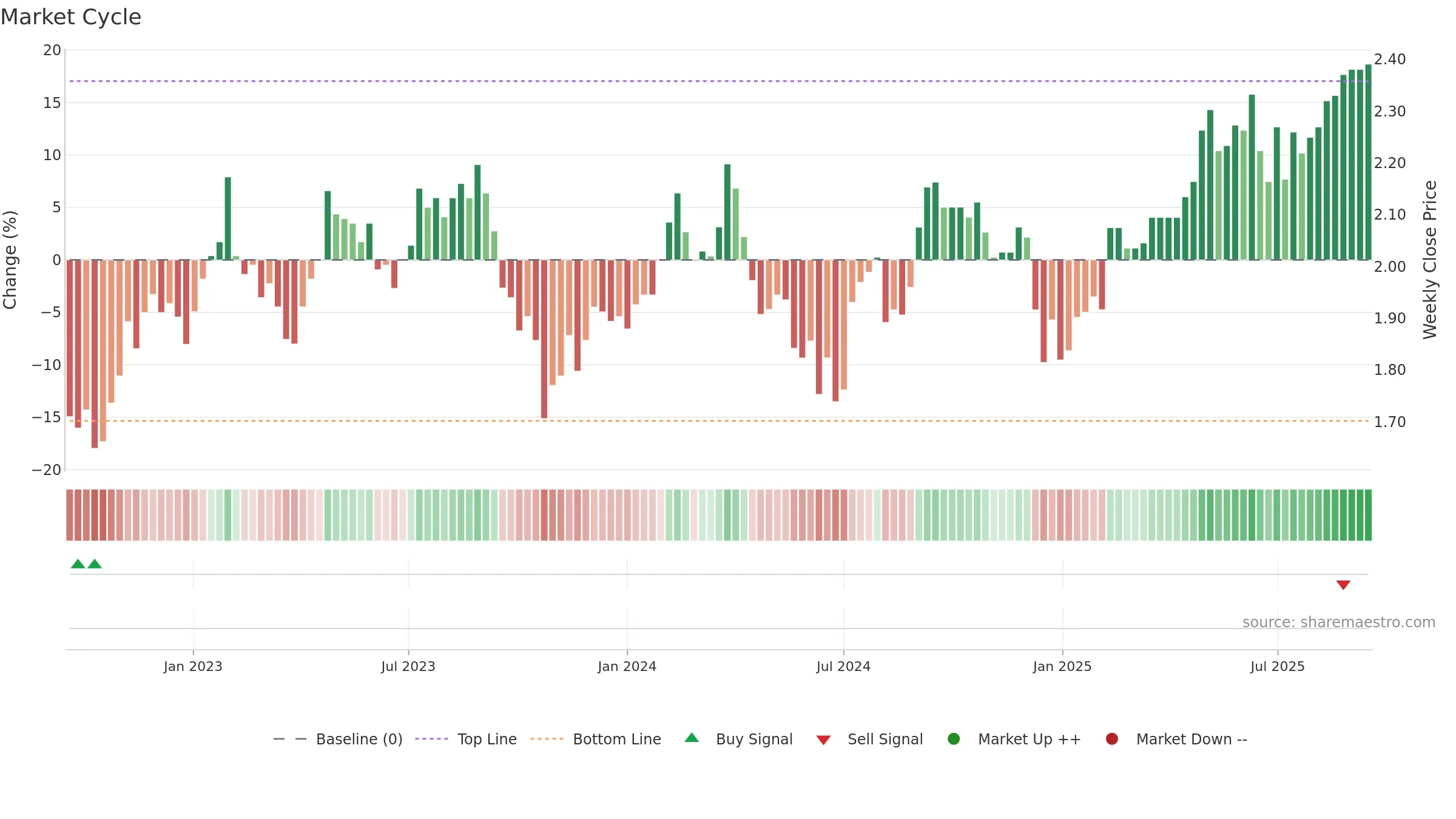Click the Market Down -- legend label
This screenshot has width=1456, height=819.
pyautogui.click(x=1191, y=739)
